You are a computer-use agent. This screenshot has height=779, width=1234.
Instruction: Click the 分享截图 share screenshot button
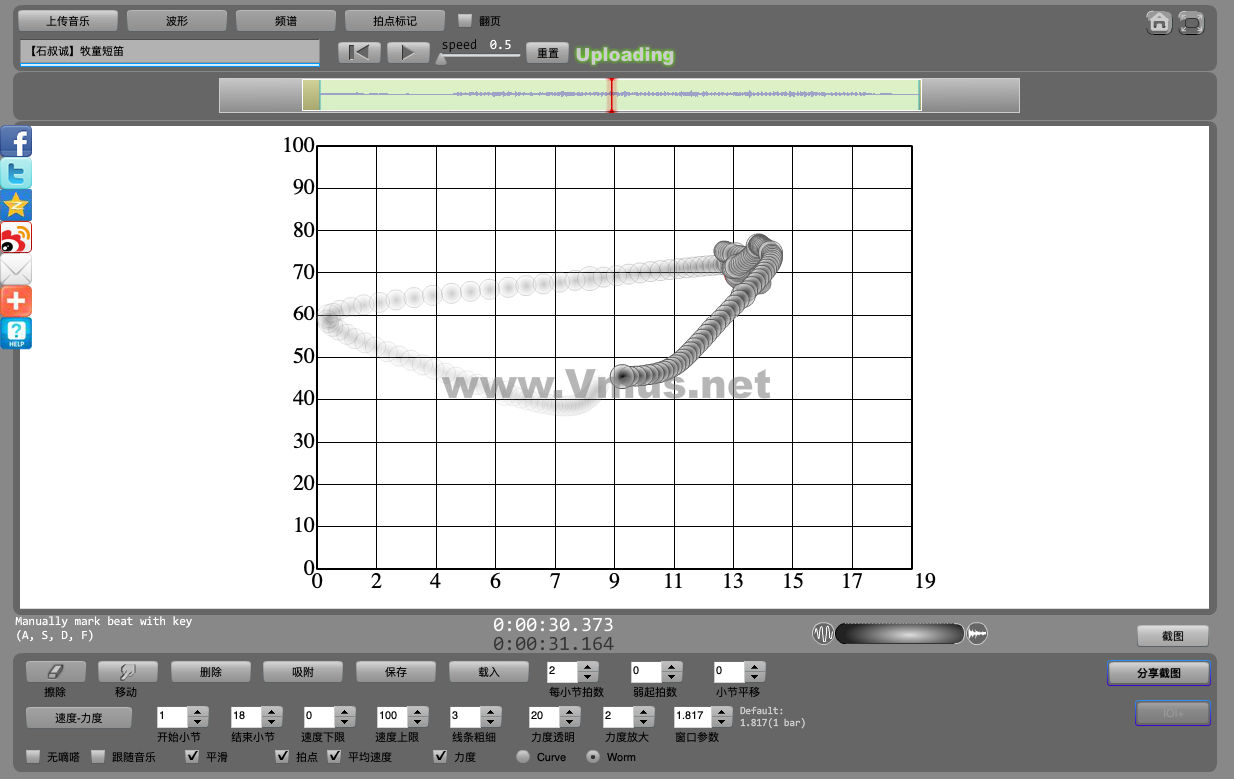click(1158, 673)
